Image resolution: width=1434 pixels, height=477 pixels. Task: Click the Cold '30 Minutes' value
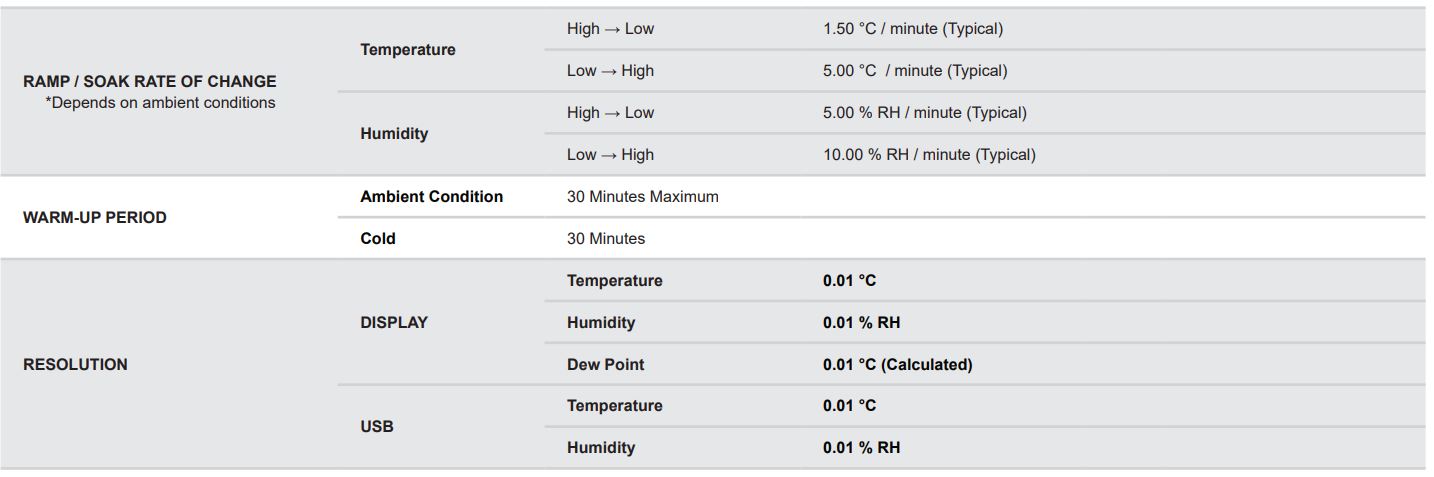[x=606, y=239]
